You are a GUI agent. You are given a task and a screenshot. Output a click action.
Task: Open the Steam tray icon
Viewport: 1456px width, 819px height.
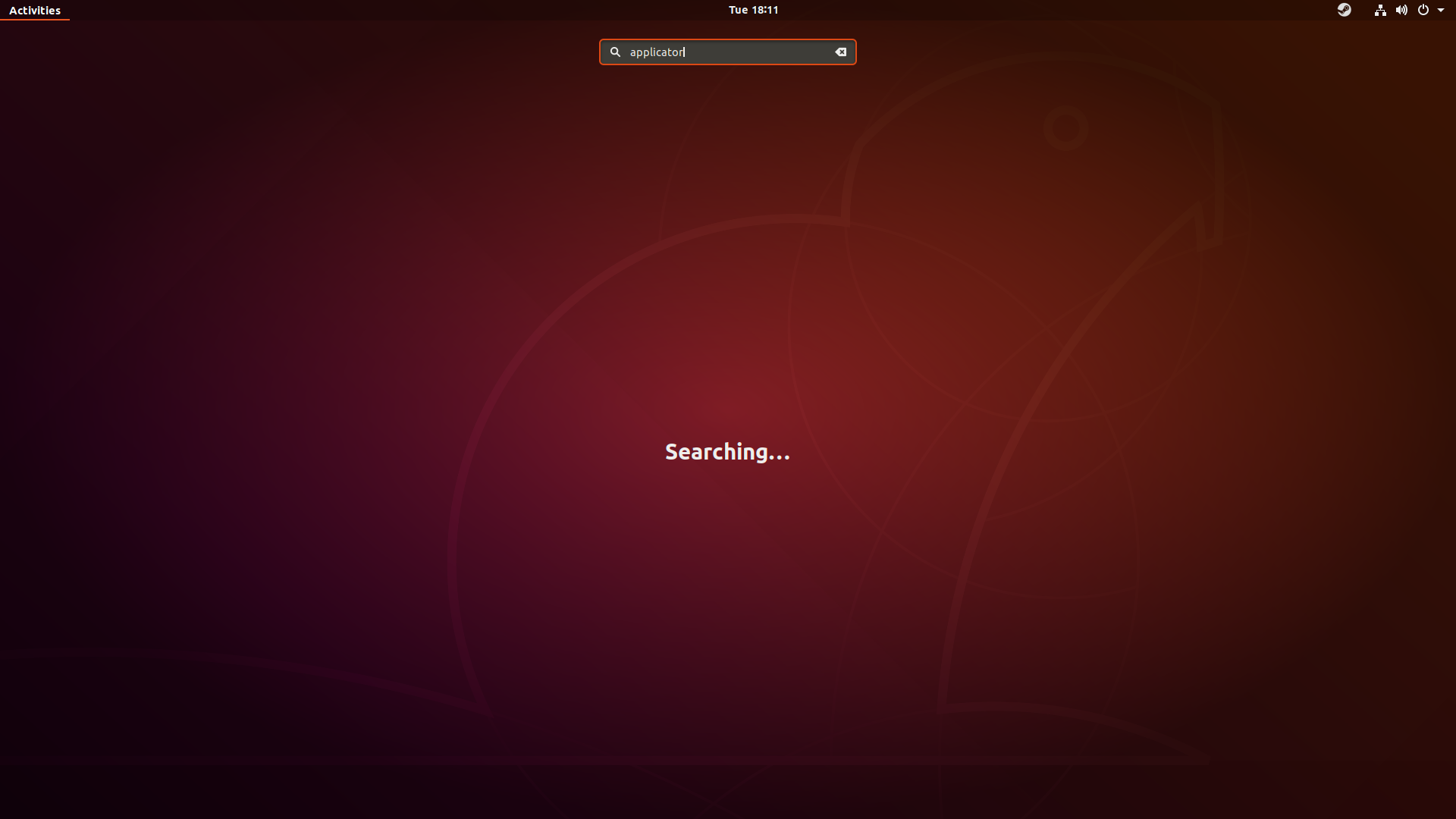[1344, 10]
